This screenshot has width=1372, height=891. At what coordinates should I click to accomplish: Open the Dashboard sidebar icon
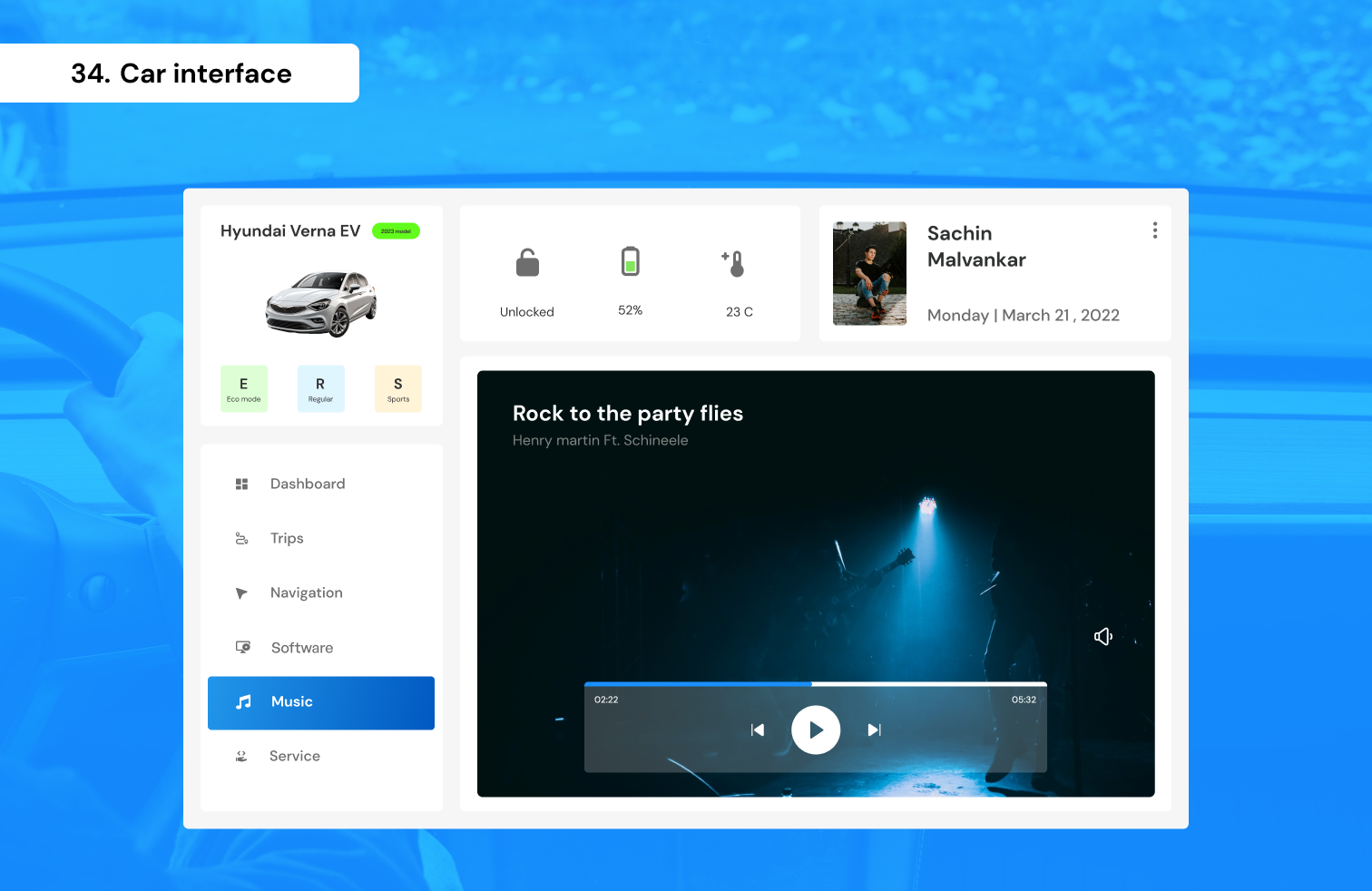coord(241,484)
